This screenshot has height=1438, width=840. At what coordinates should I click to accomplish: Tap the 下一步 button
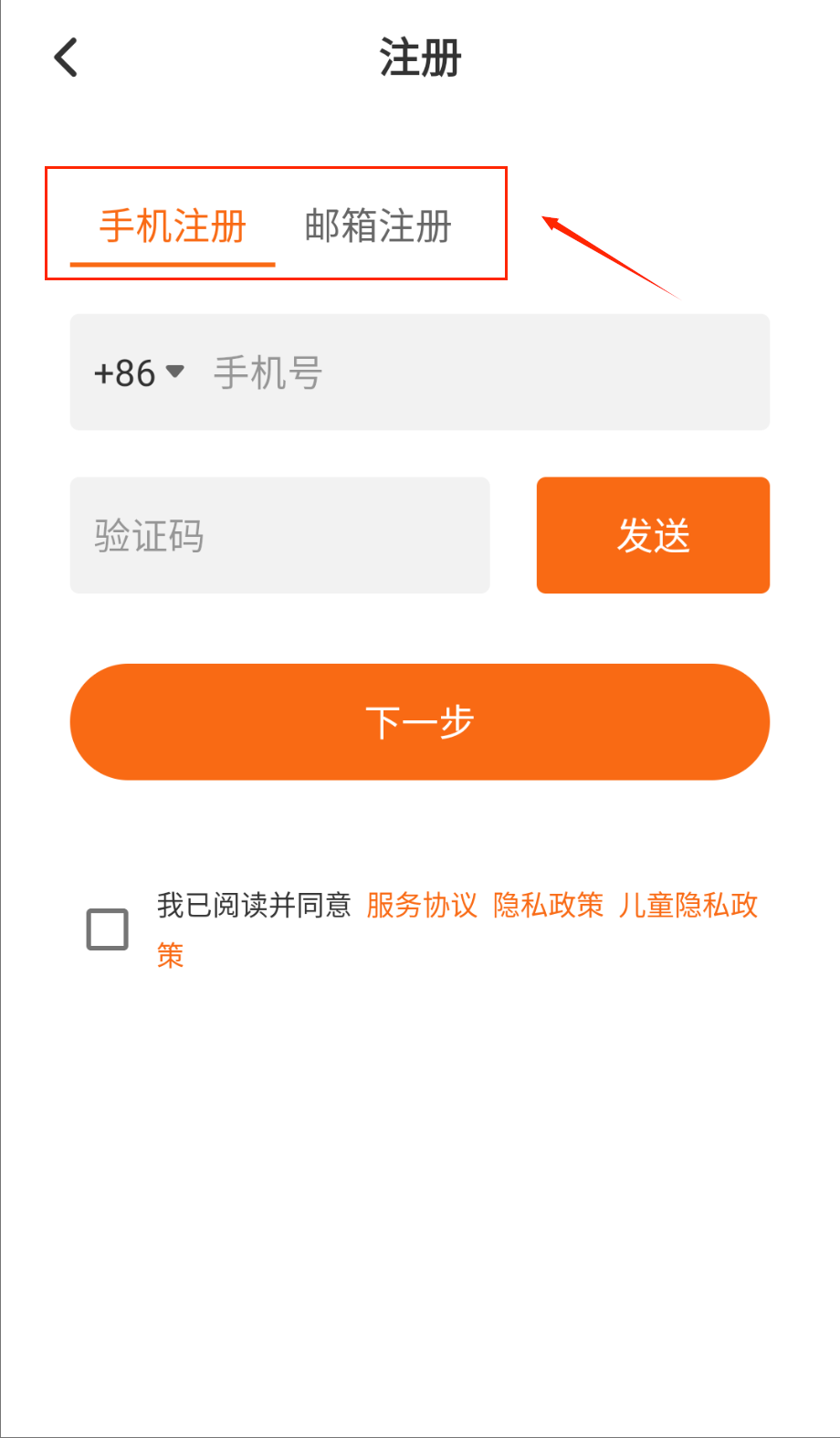[420, 722]
